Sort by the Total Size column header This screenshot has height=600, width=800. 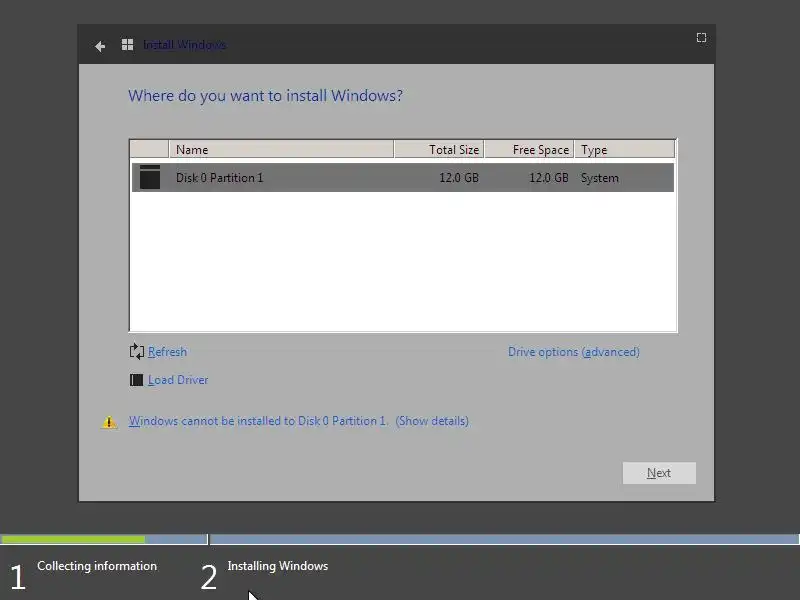[x=439, y=149]
